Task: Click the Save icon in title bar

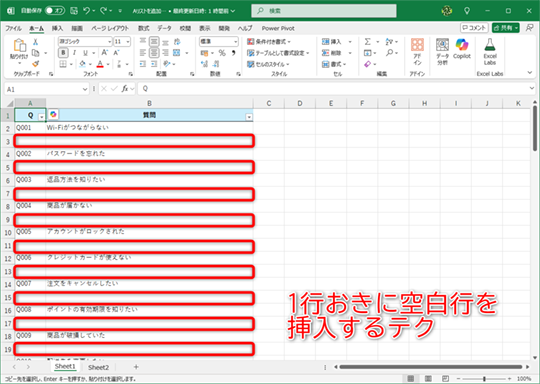Action: (74, 11)
